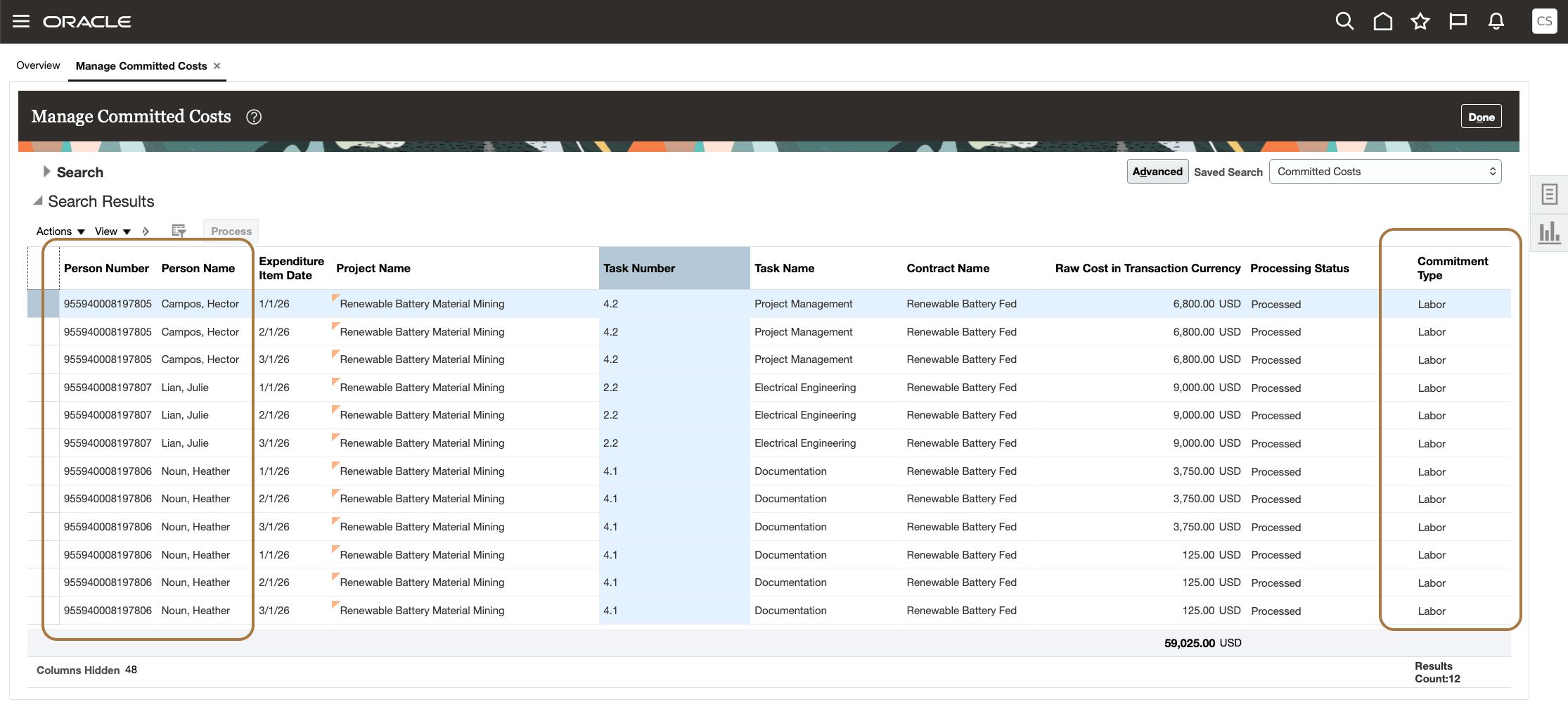The image size is (1568, 726).
Task: Click 9,000.00 USD in Lian 1/1/26 row
Action: 1207,388
